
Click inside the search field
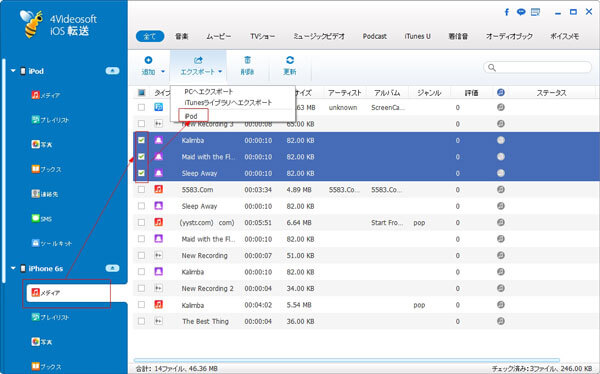coord(537,67)
